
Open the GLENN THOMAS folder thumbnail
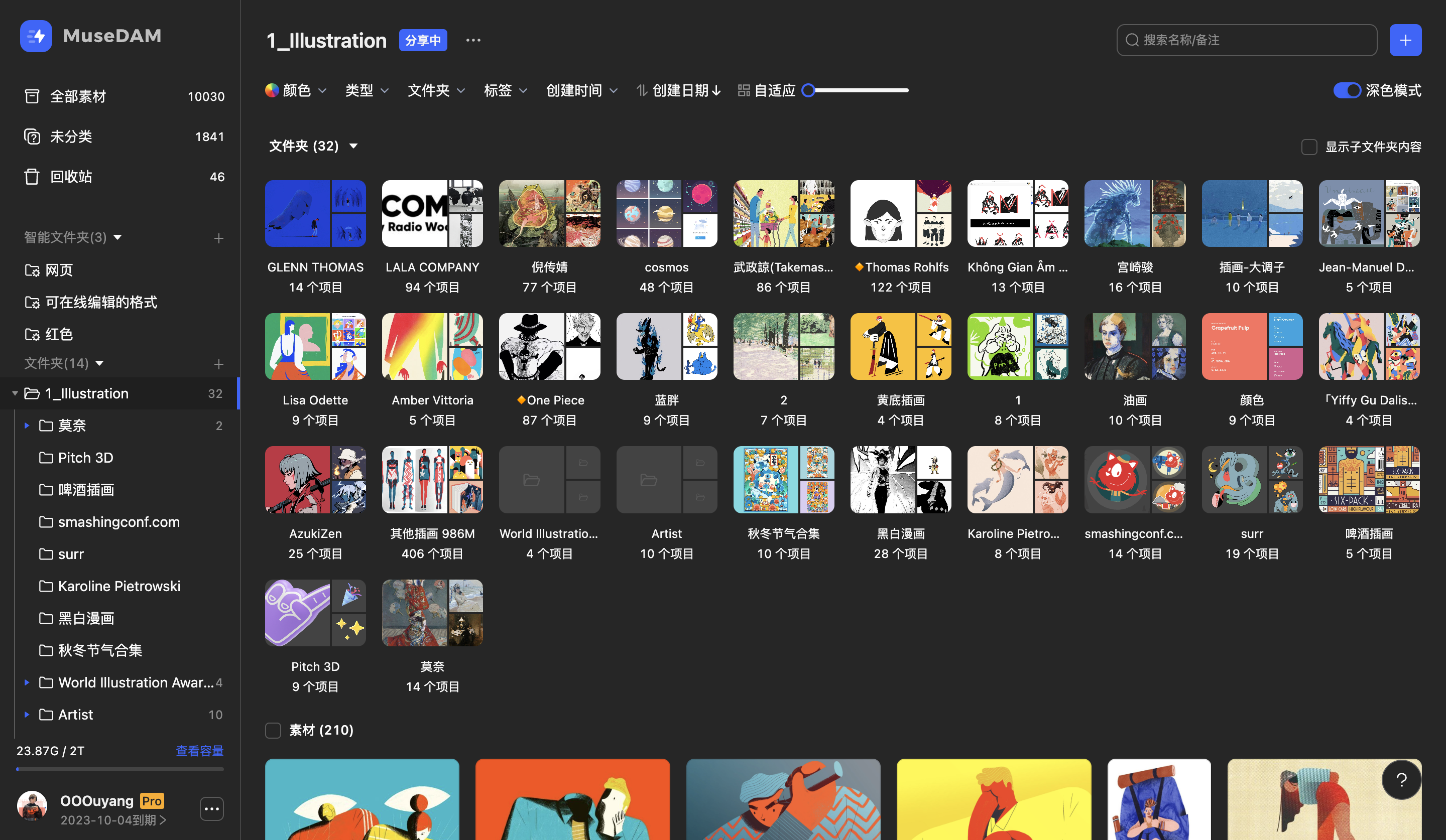[x=316, y=213]
